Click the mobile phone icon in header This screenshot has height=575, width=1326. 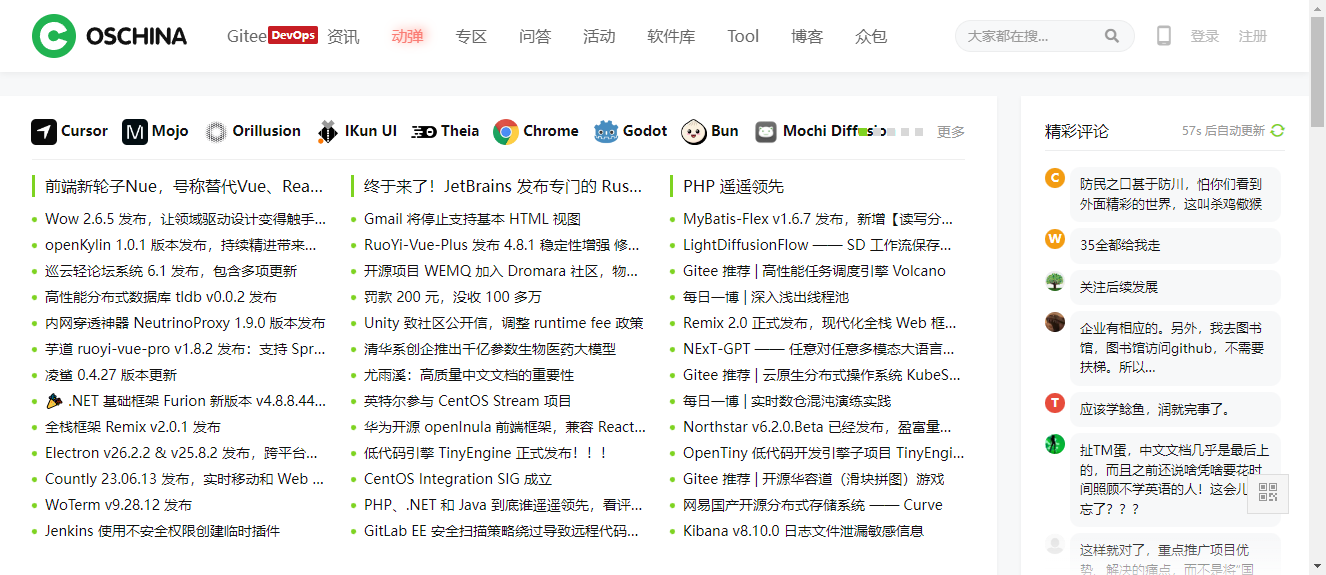tap(1164, 36)
